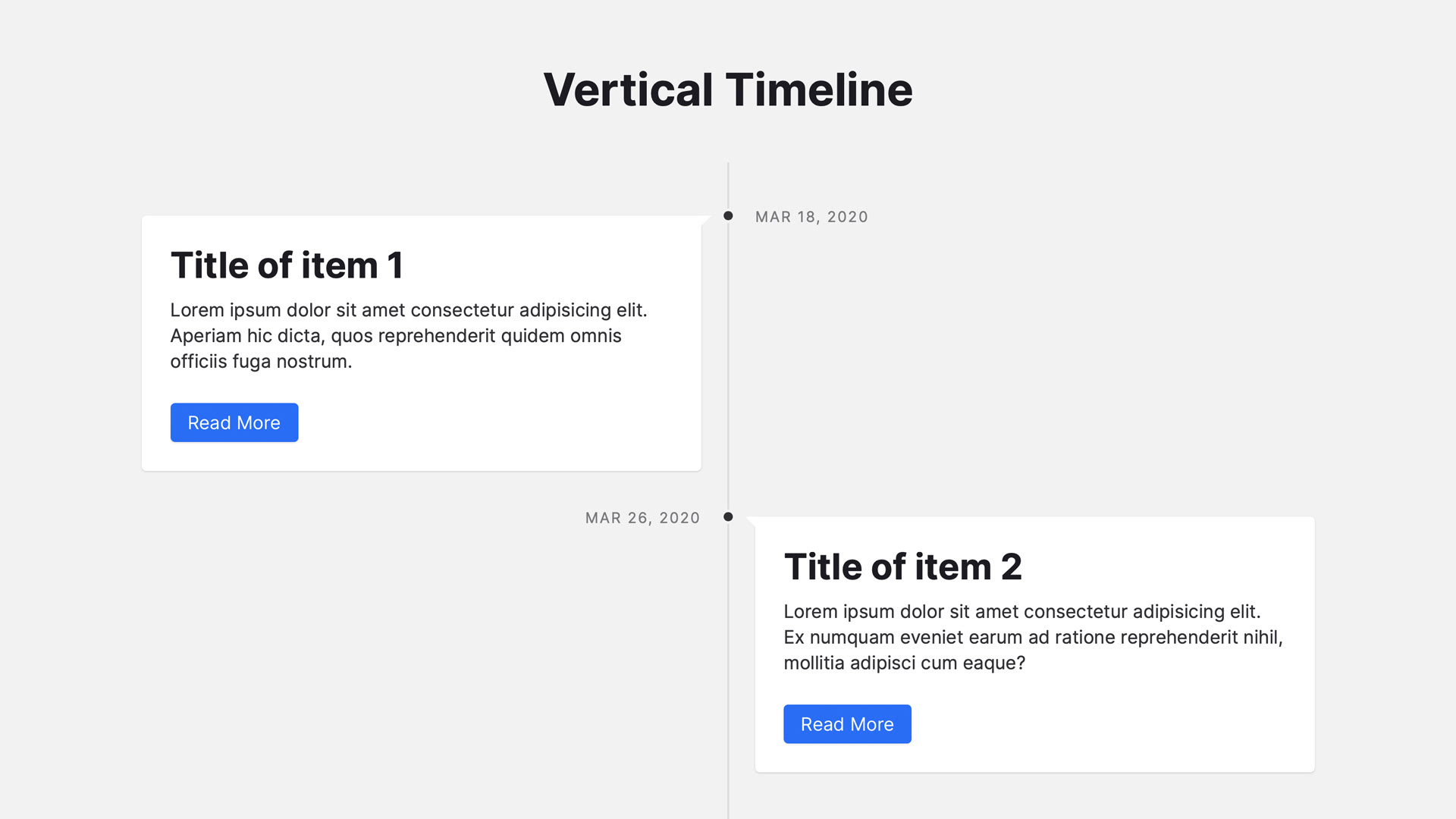Image resolution: width=1456 pixels, height=819 pixels.
Task: Click the Title of item 1 heading
Action: click(287, 265)
